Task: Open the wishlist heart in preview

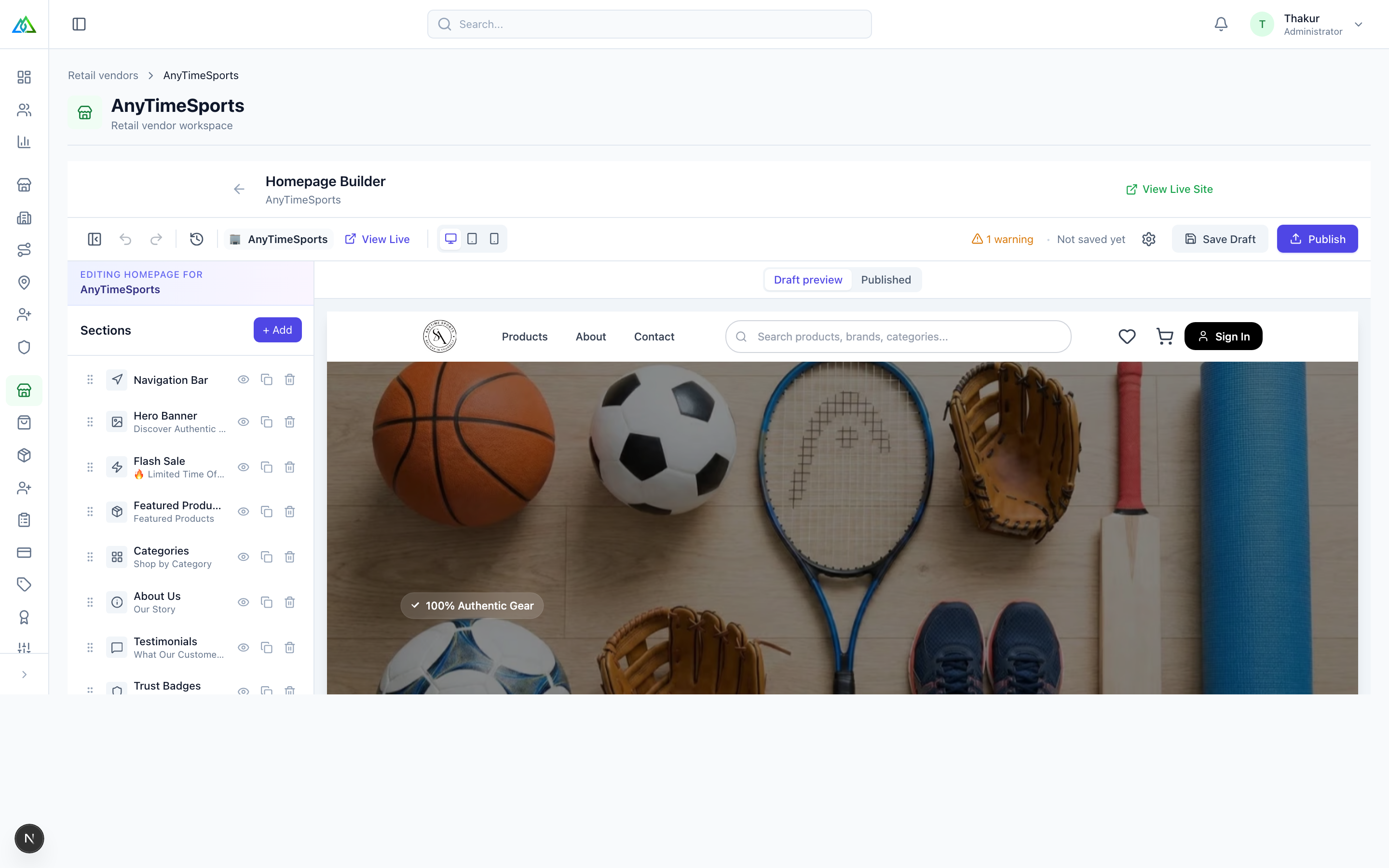Action: pyautogui.click(x=1127, y=337)
